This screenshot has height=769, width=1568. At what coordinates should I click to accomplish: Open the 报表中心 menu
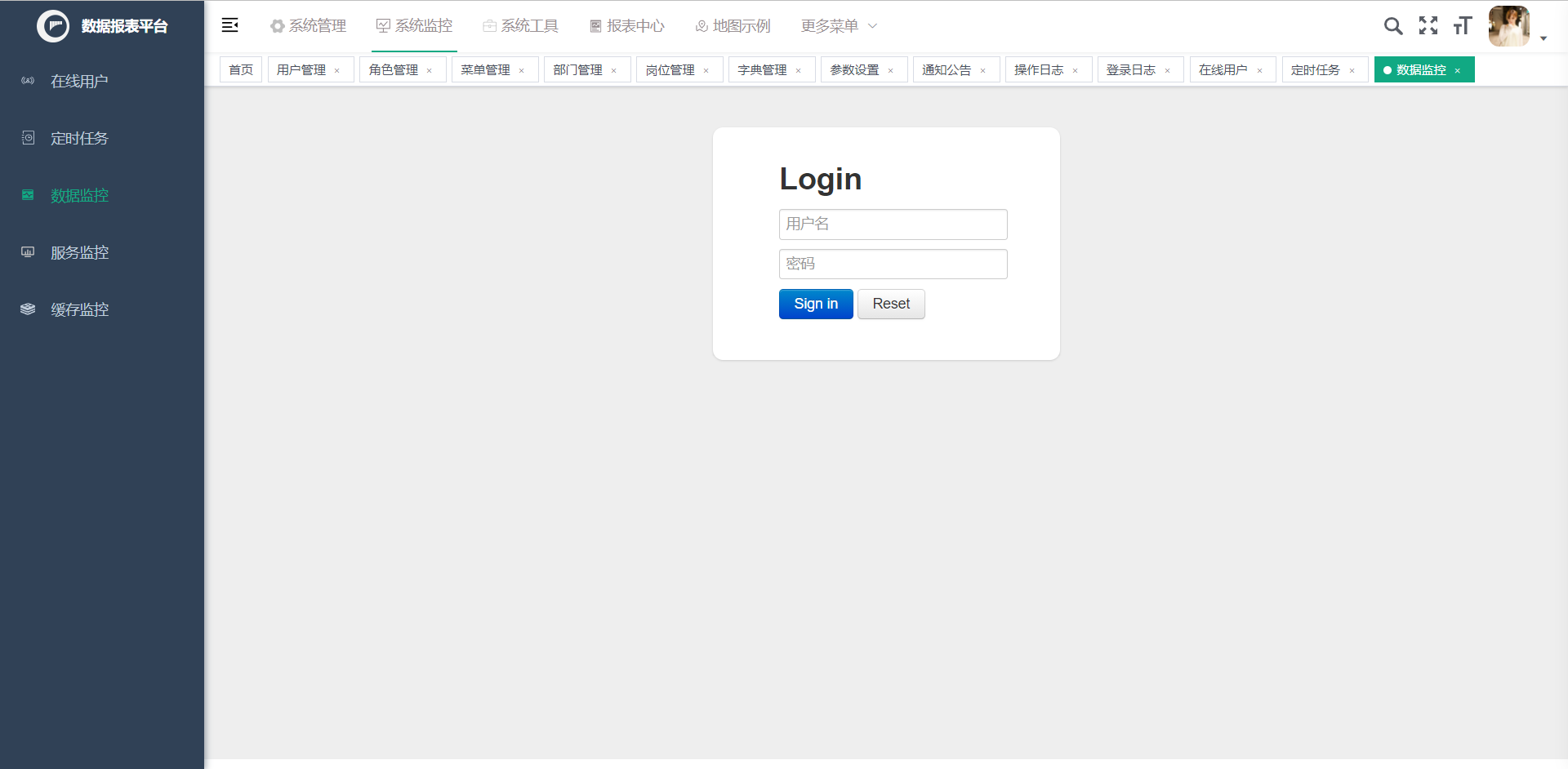(626, 25)
